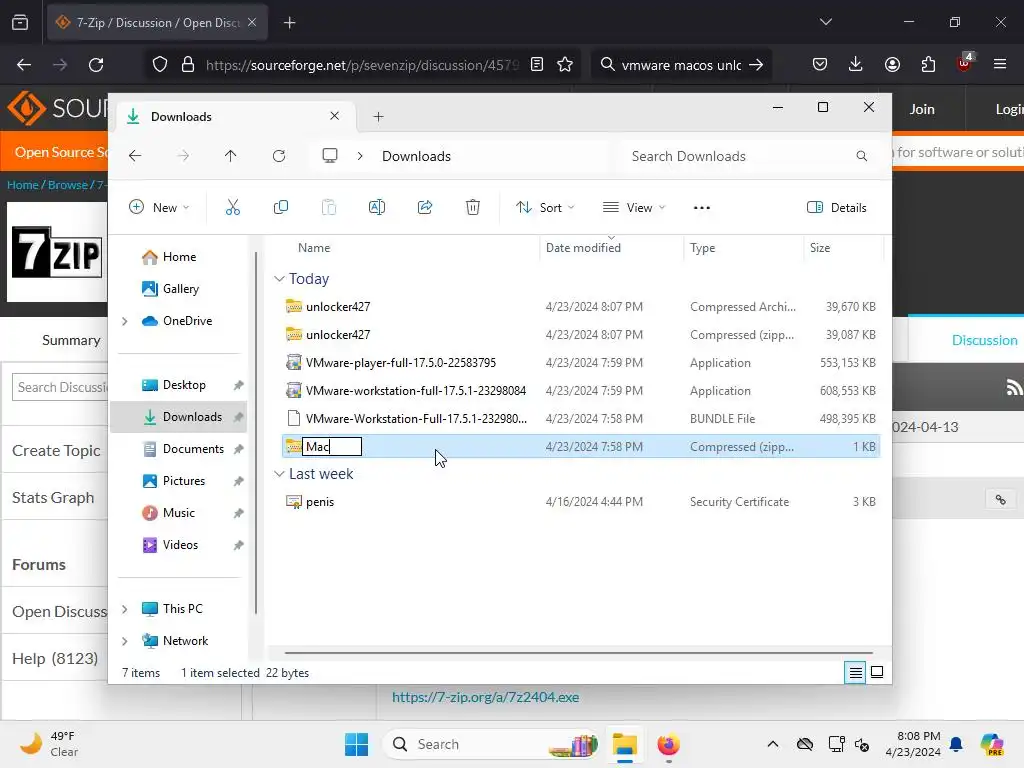Select the unlocker427 Compressed Archive file

[581, 306]
